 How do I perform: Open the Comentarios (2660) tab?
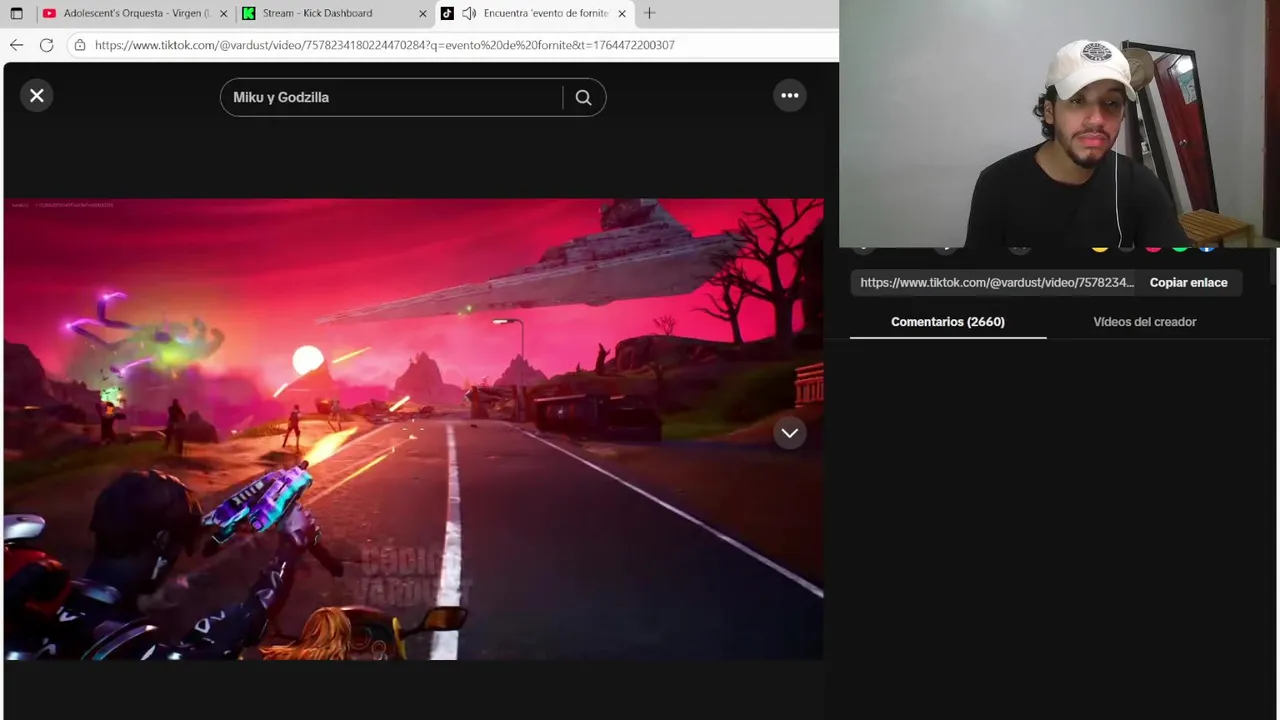coord(948,322)
